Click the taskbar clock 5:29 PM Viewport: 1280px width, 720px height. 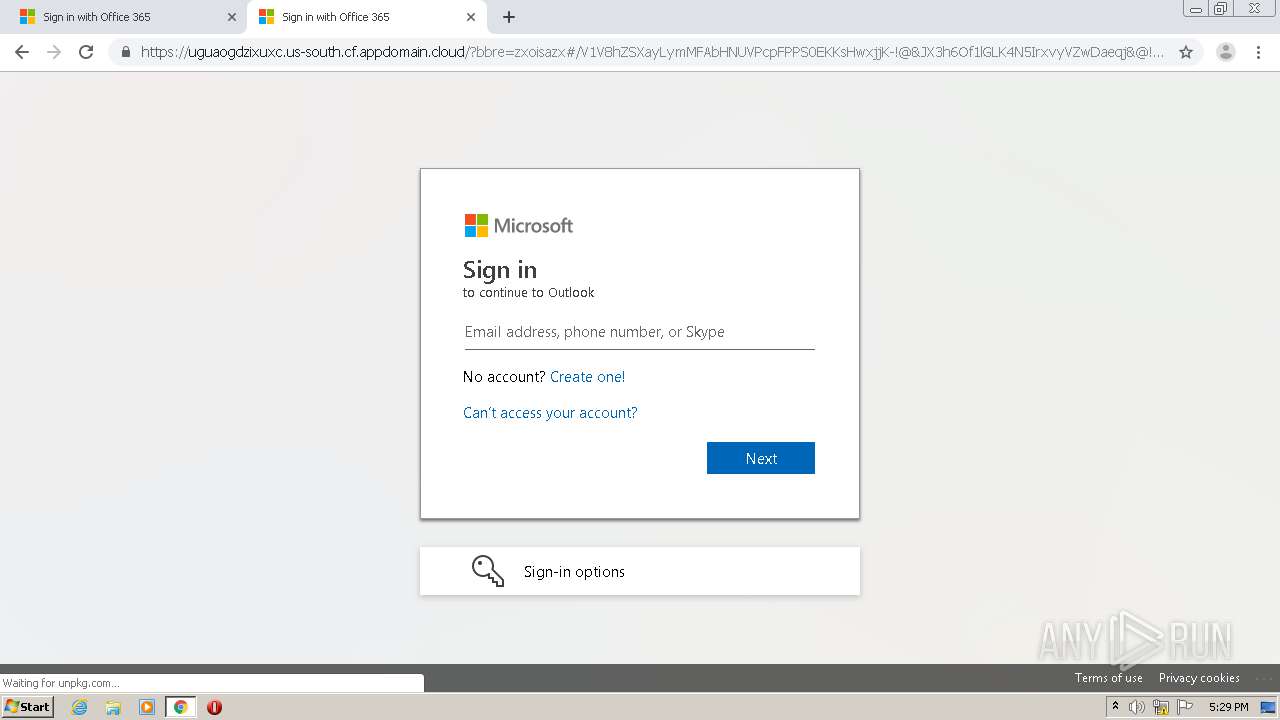(x=1228, y=707)
